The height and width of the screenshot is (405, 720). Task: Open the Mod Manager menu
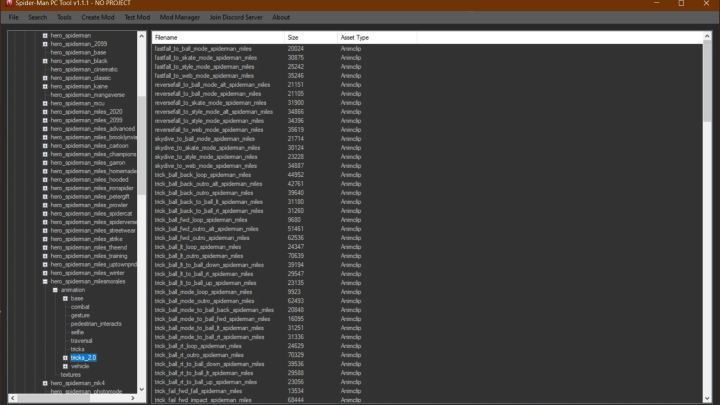click(x=180, y=17)
